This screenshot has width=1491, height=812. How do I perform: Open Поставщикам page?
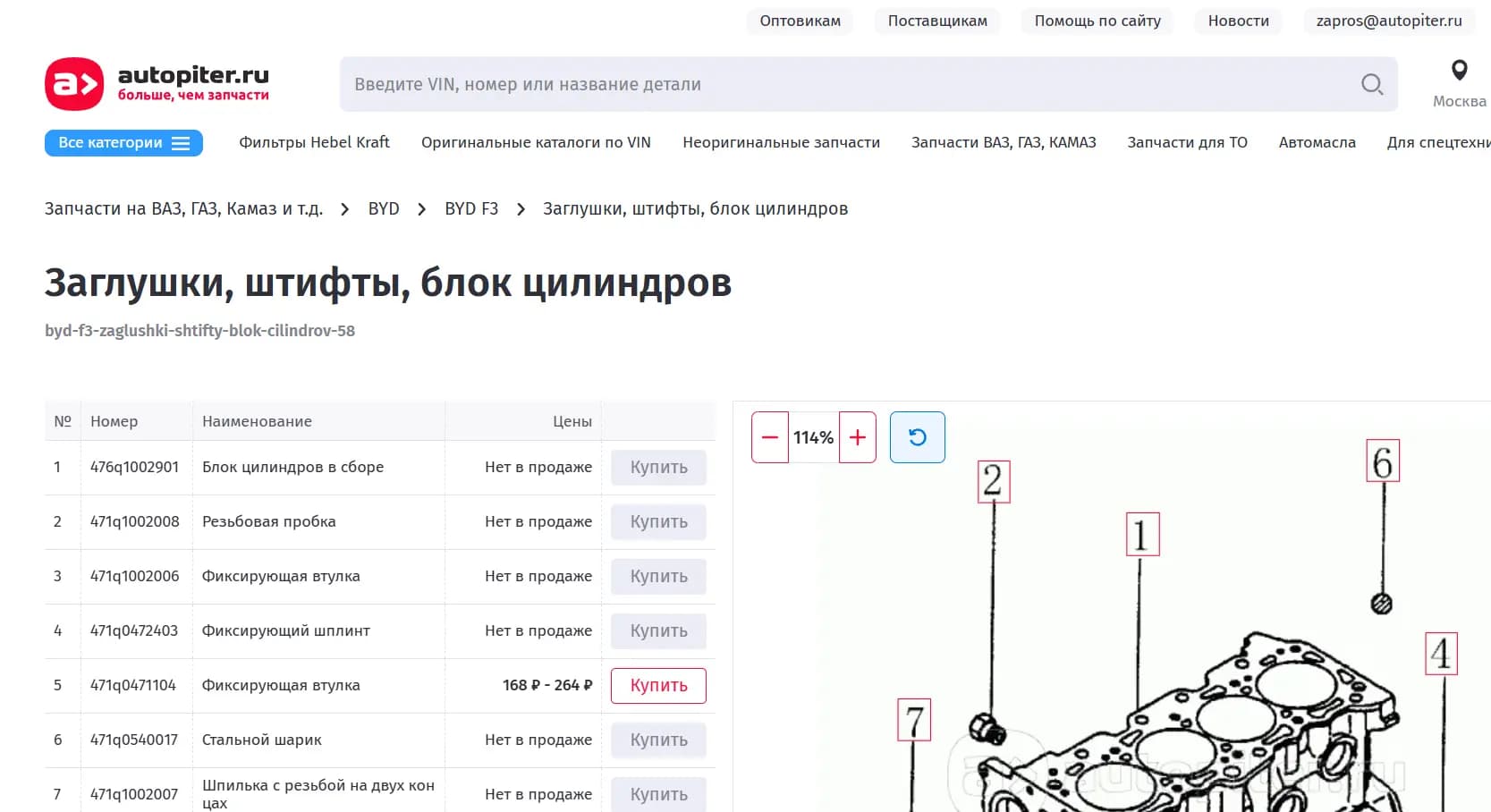(937, 21)
